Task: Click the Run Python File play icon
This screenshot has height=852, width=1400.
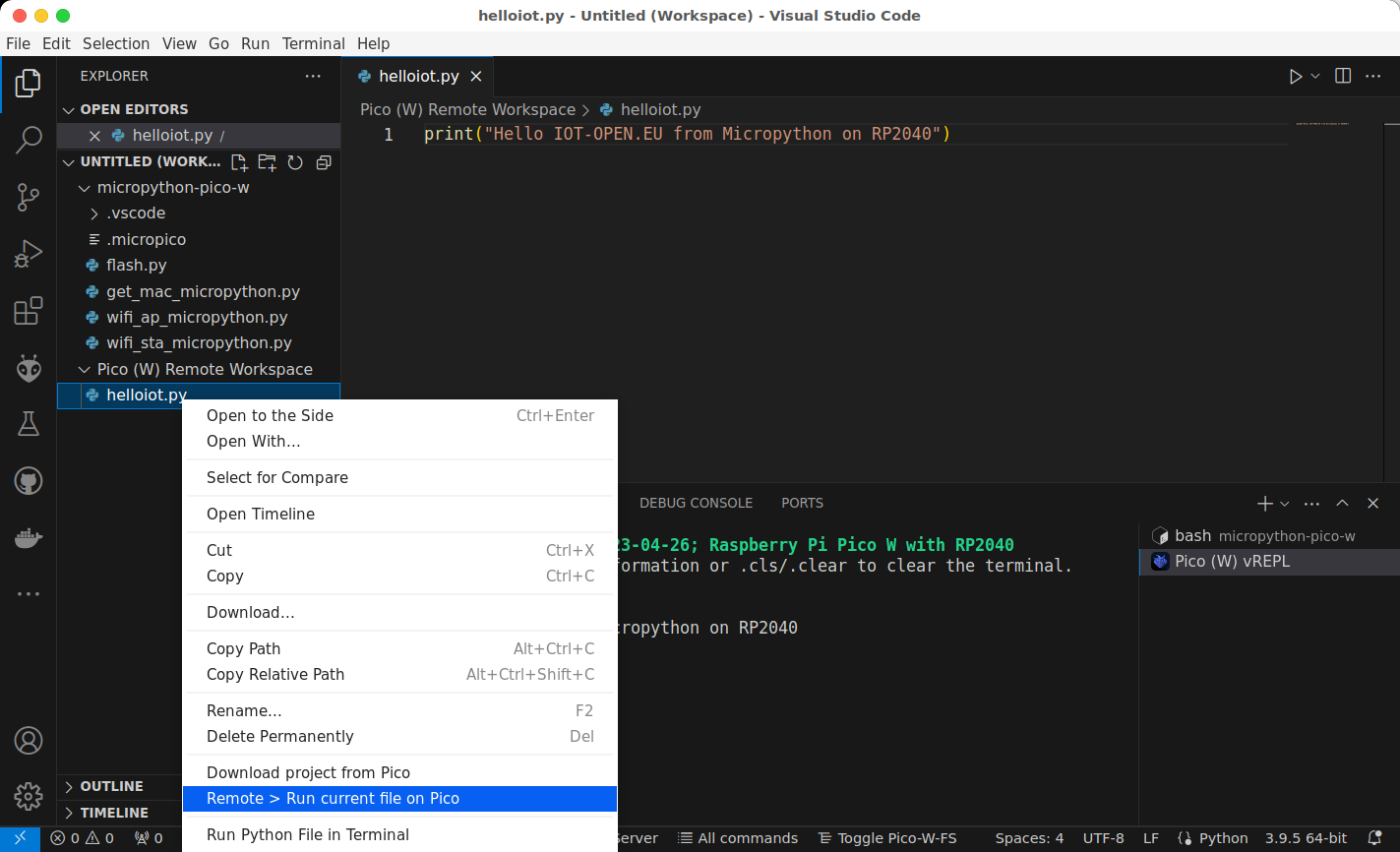Action: pos(1295,77)
